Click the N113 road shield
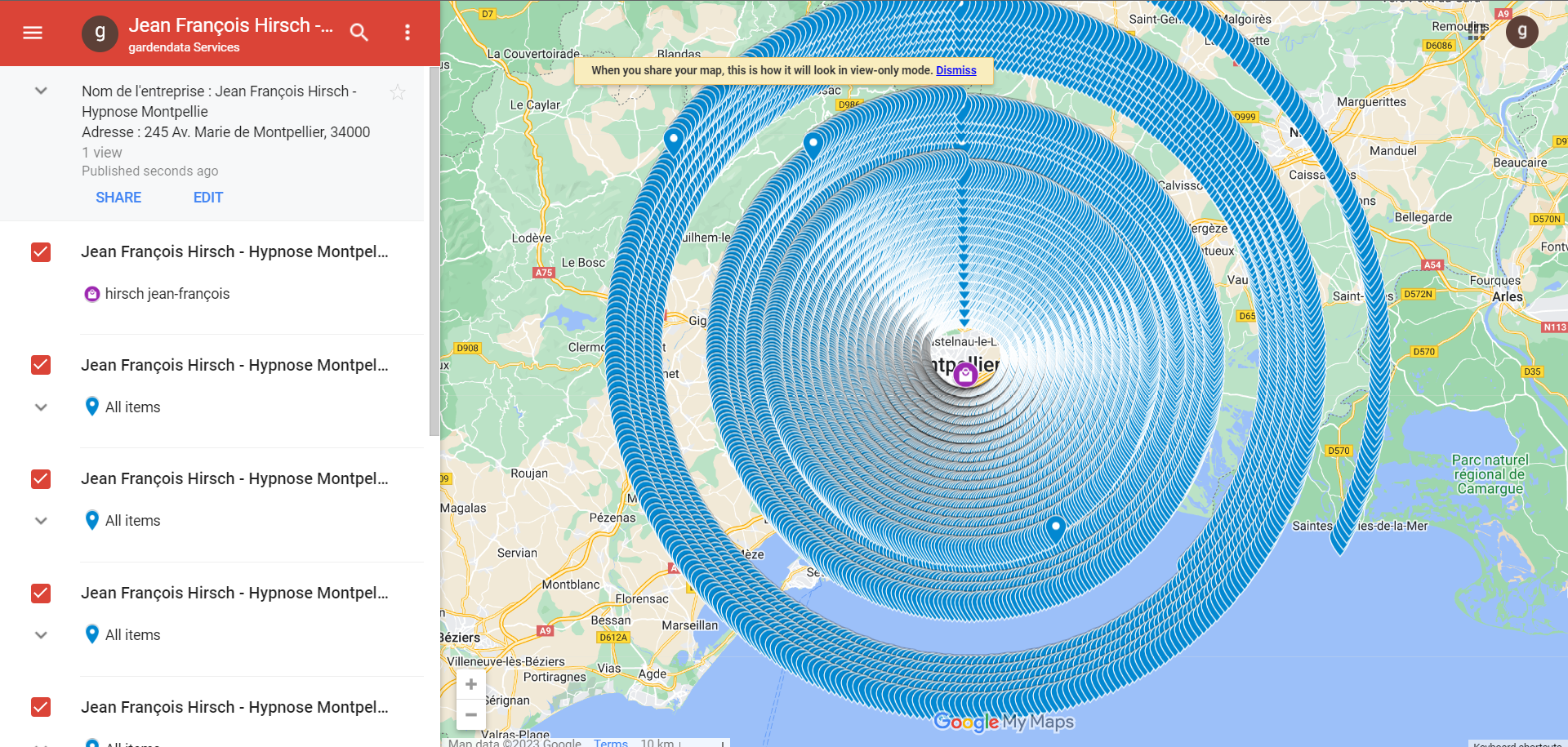 point(1554,327)
